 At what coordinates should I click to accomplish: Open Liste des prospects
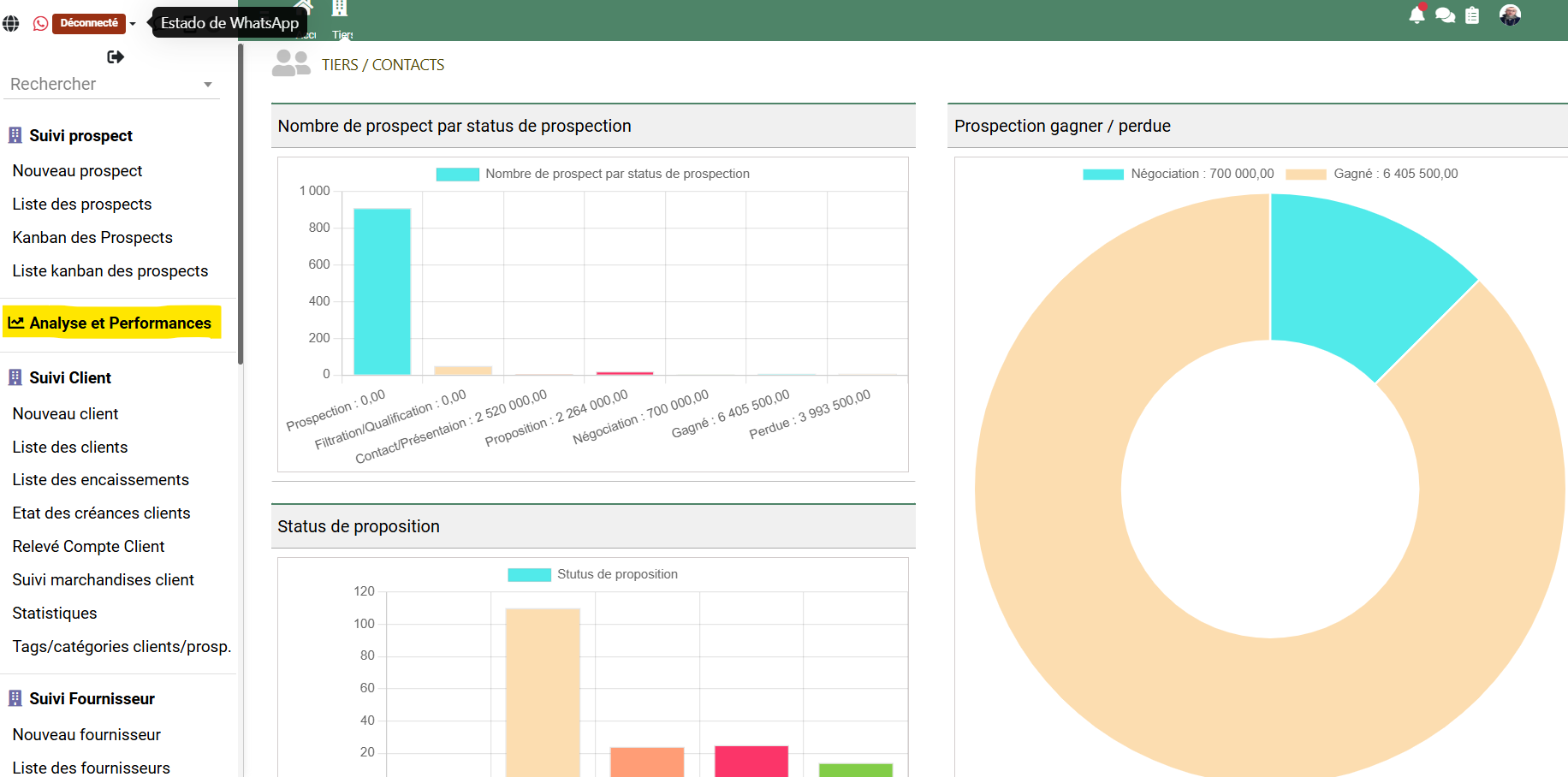[x=81, y=205]
